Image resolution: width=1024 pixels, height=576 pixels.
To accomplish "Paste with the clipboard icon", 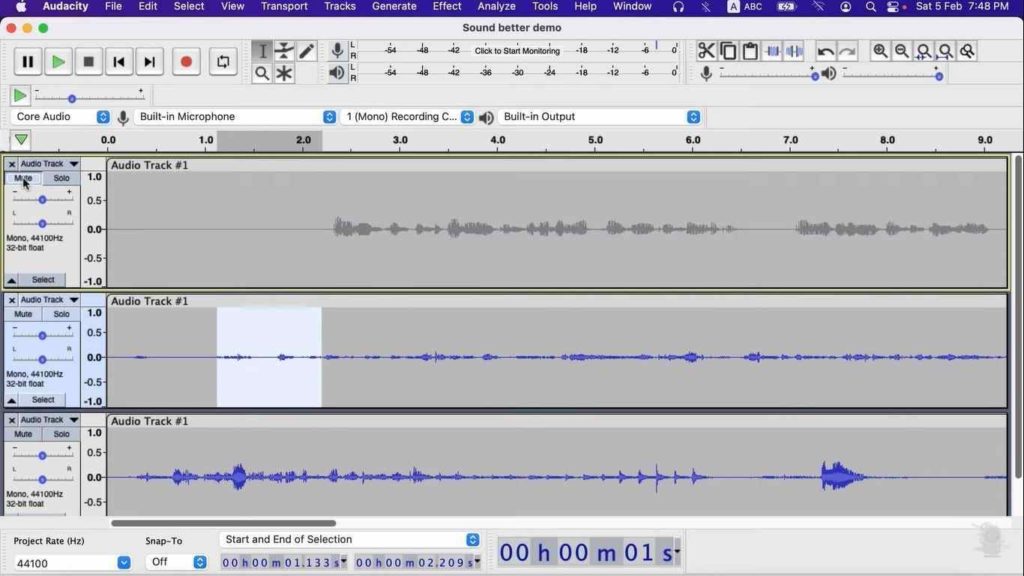I will click(750, 51).
